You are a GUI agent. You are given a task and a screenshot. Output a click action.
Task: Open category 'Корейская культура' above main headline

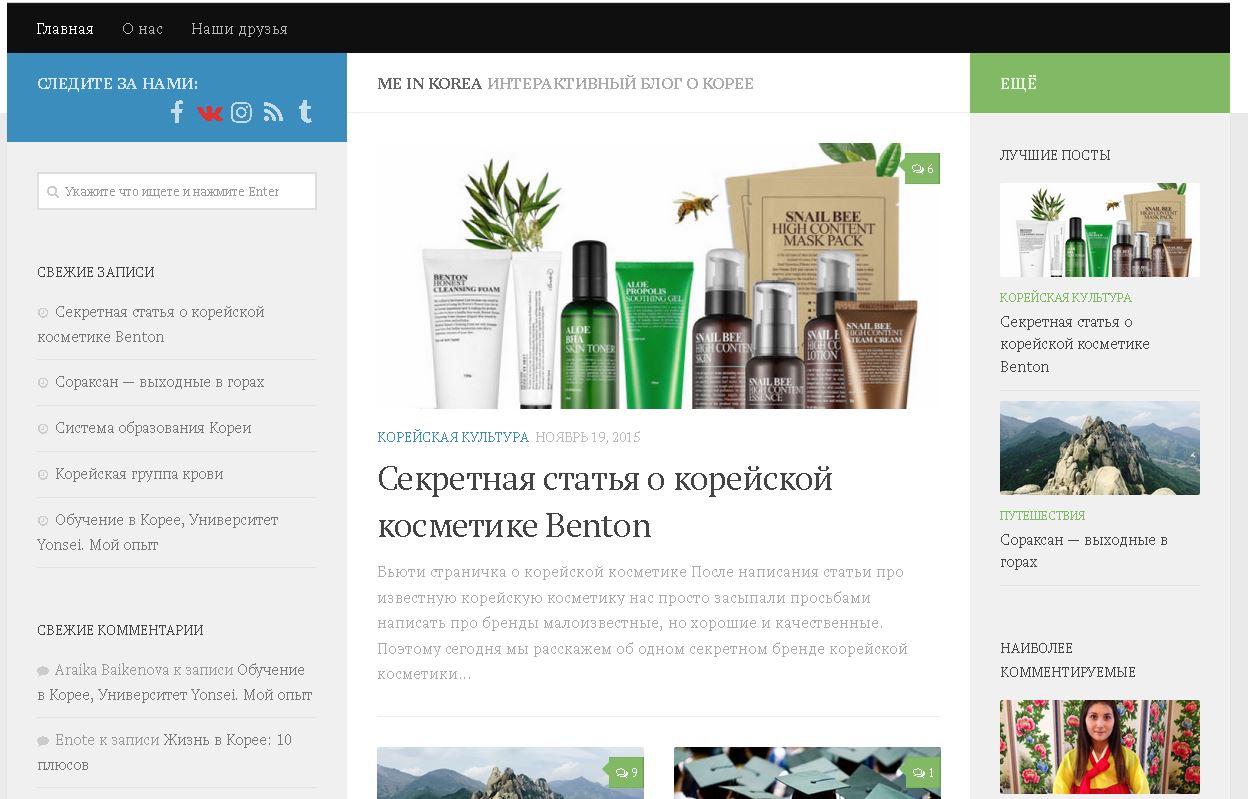coord(453,437)
